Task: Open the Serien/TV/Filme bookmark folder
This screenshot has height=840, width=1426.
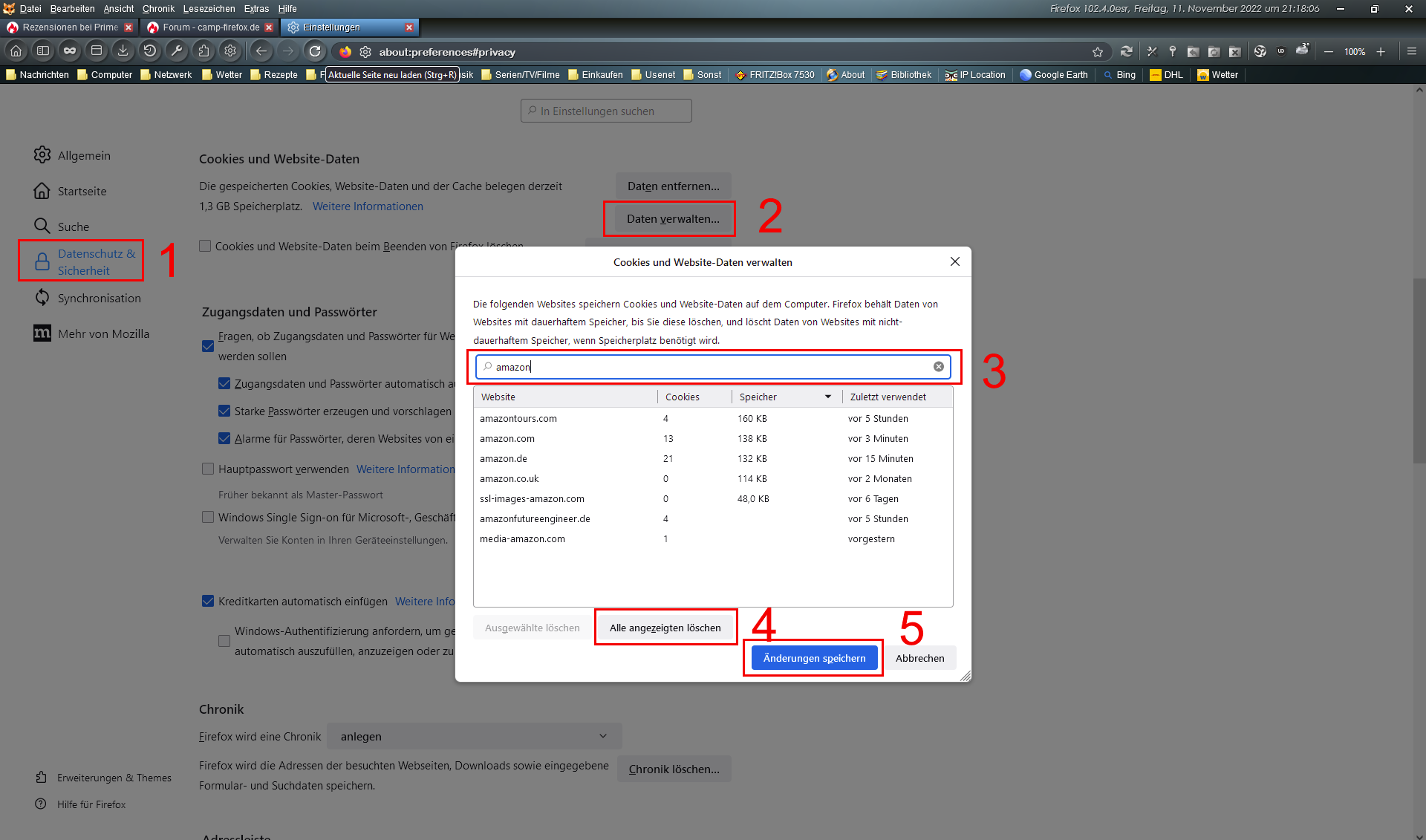Action: tap(521, 75)
